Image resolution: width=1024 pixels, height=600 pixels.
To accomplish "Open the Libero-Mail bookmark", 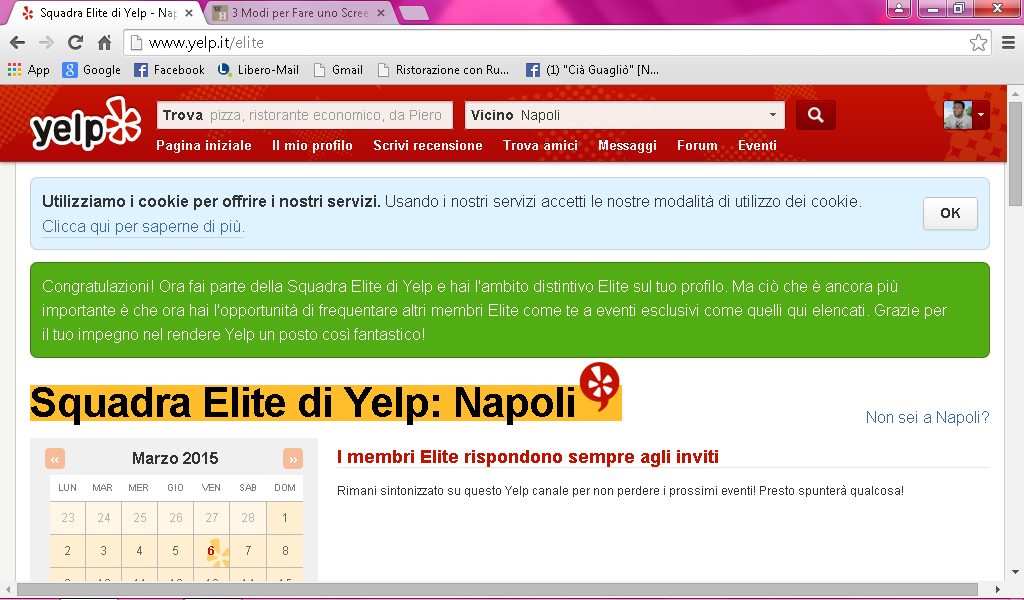I will point(258,70).
